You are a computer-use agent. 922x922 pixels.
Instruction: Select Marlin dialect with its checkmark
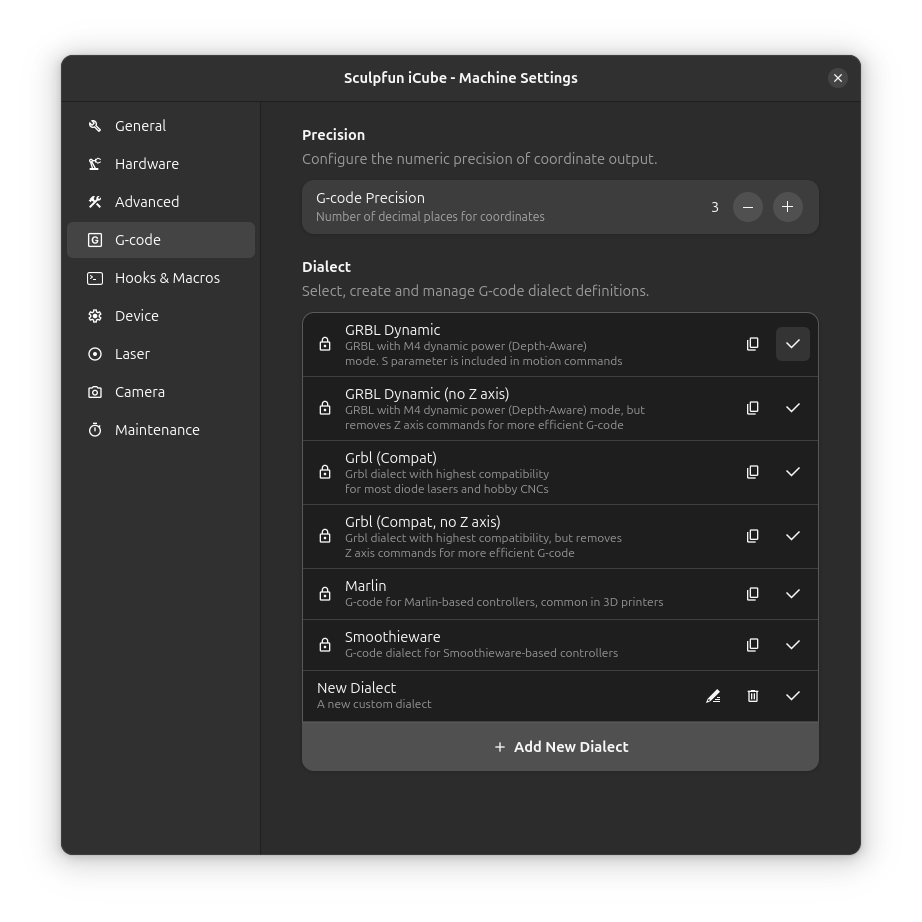click(x=792, y=594)
